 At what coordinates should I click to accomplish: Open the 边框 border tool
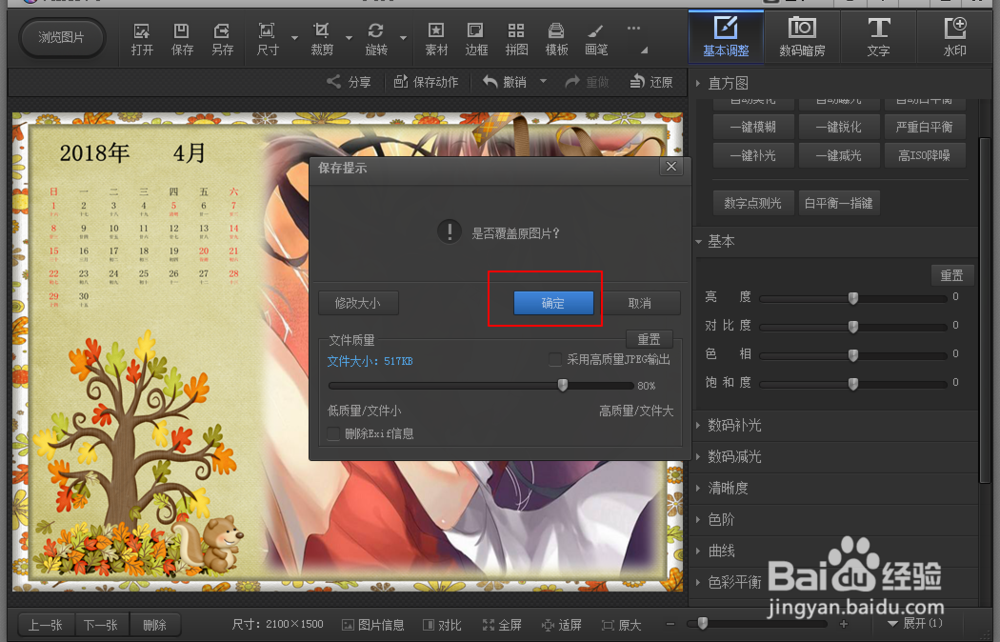[476, 39]
